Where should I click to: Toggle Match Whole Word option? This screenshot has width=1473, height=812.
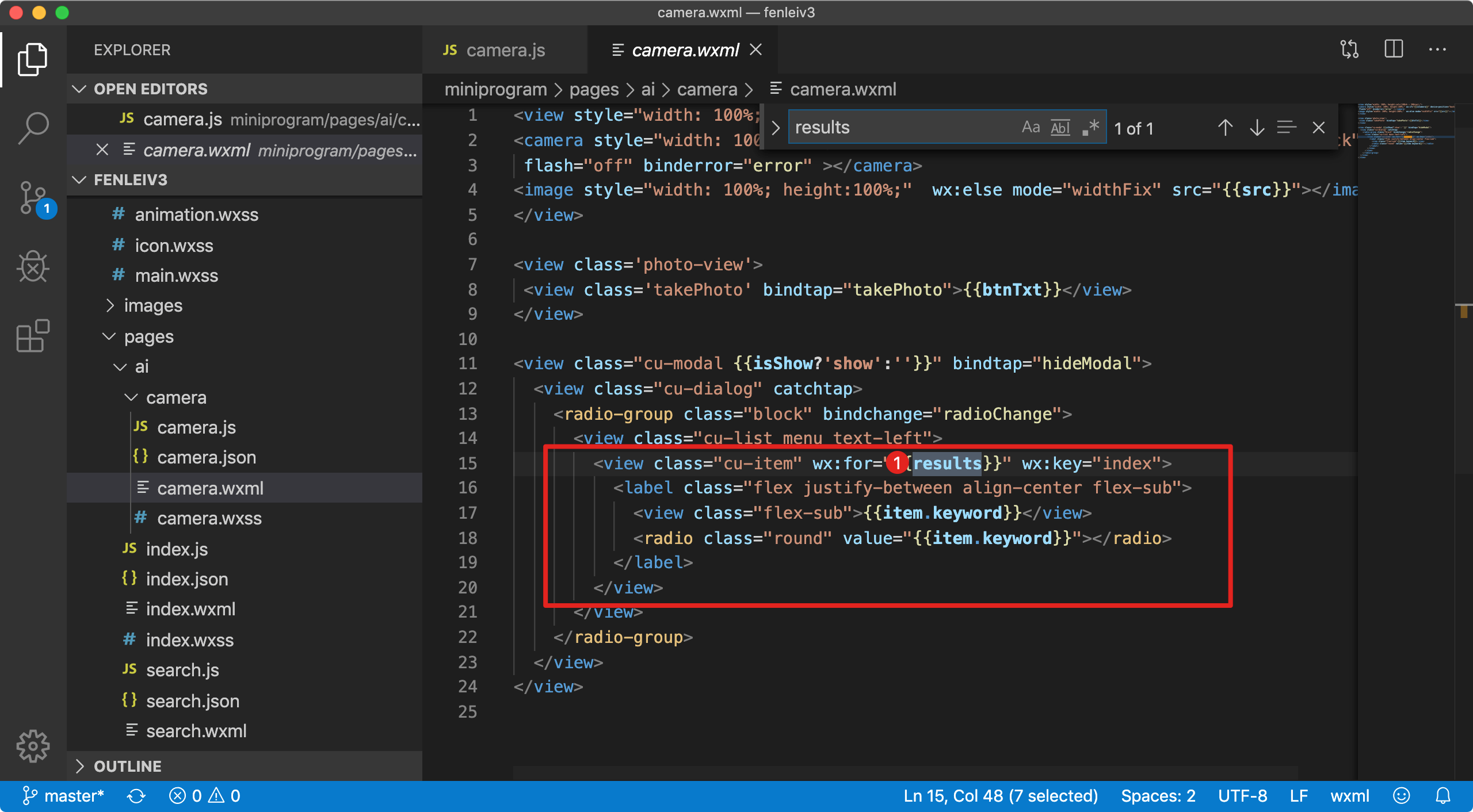pyautogui.click(x=1060, y=127)
